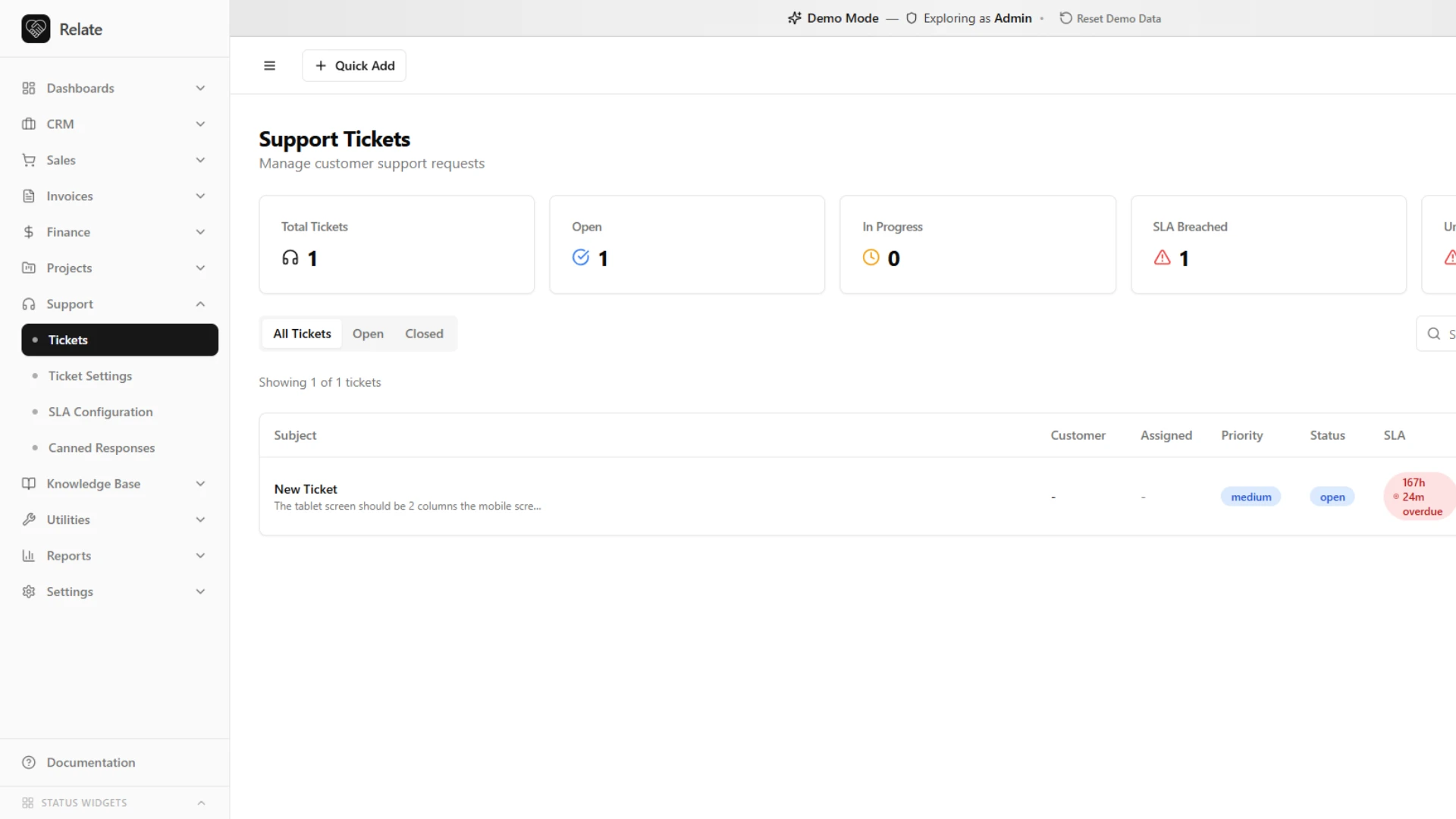Viewport: 1456px width, 819px height.
Task: Click the ticket description preview text
Action: [x=407, y=506]
